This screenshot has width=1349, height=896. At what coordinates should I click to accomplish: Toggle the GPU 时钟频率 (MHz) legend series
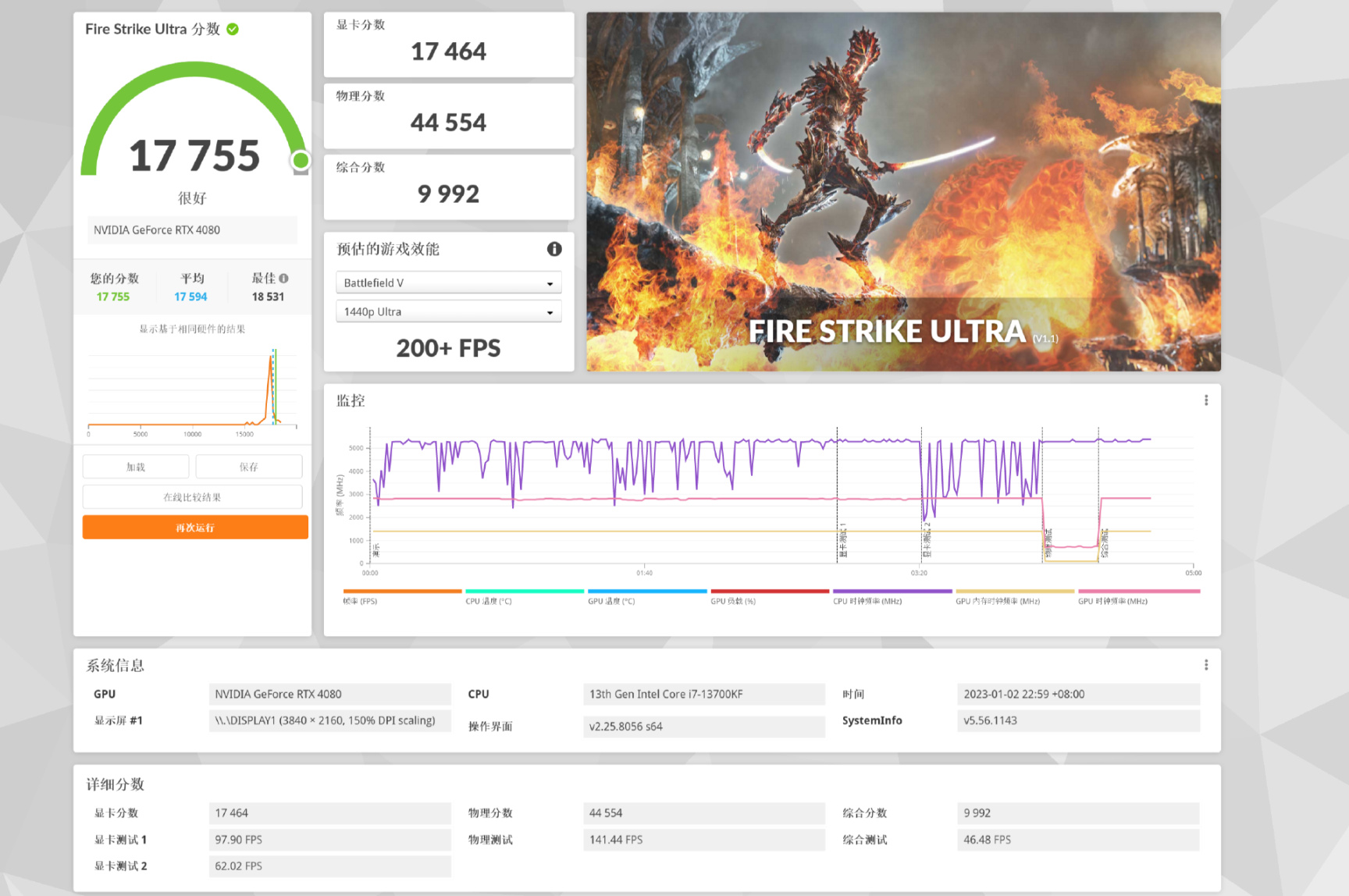(1138, 596)
